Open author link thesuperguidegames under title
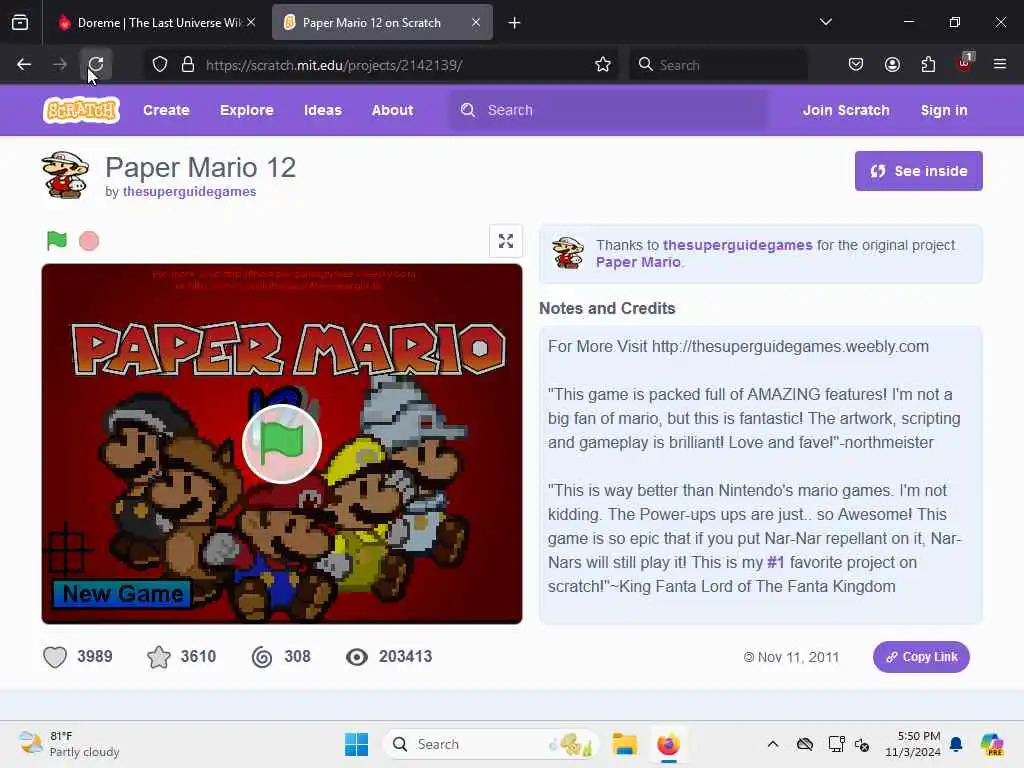This screenshot has height=768, width=1024. pos(189,191)
